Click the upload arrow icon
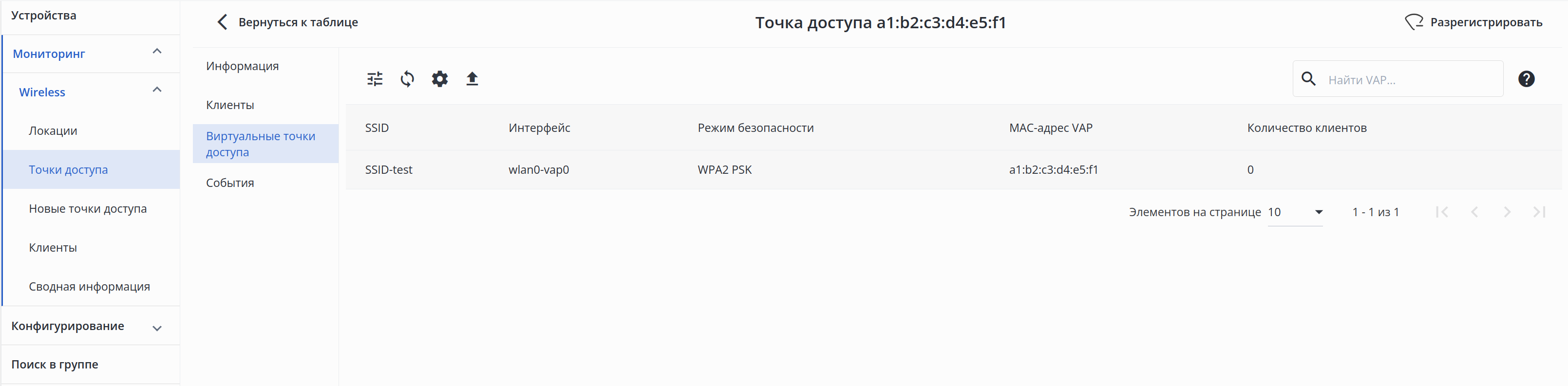 (x=472, y=79)
